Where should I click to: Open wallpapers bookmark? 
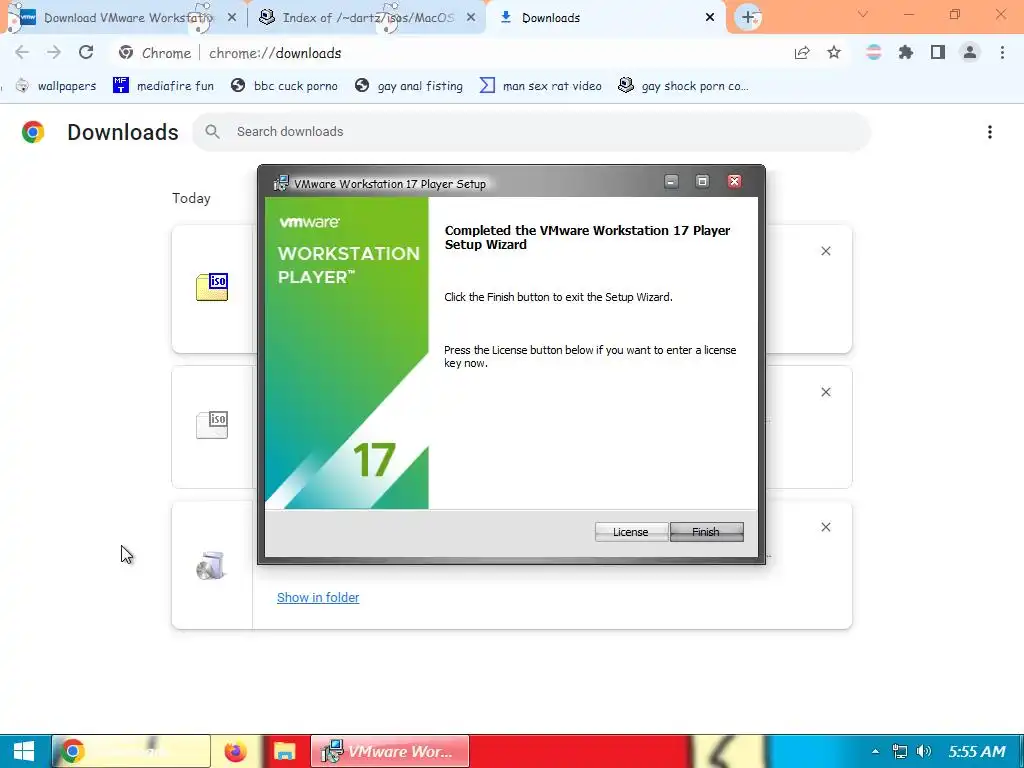[x=56, y=86]
